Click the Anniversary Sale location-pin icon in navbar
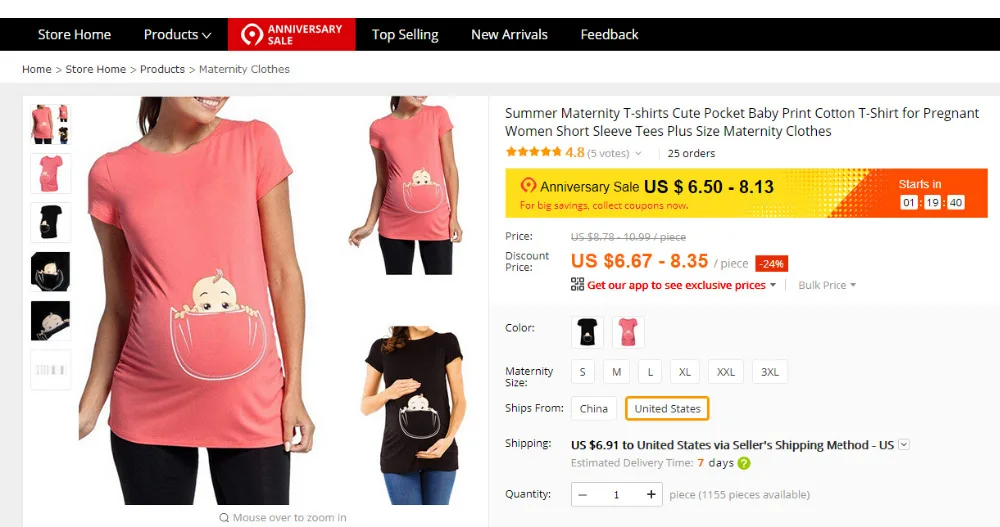1000x527 pixels. click(251, 34)
